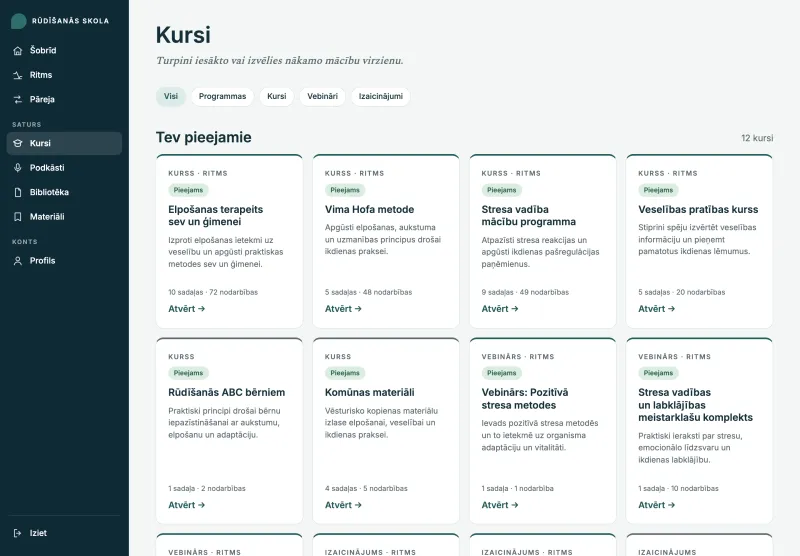Click Pieejams badge on Veselības pratības kurss
800x556 pixels.
(658, 190)
